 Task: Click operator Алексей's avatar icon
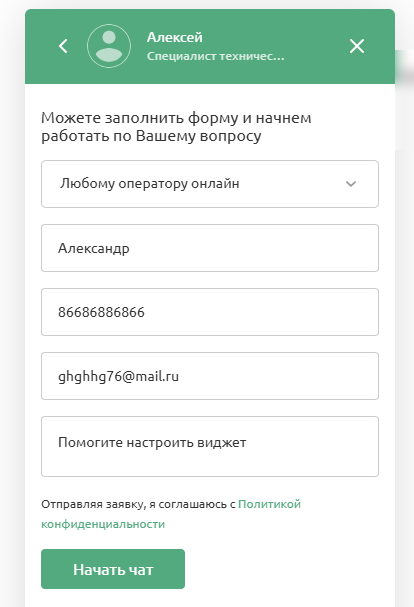[109, 46]
